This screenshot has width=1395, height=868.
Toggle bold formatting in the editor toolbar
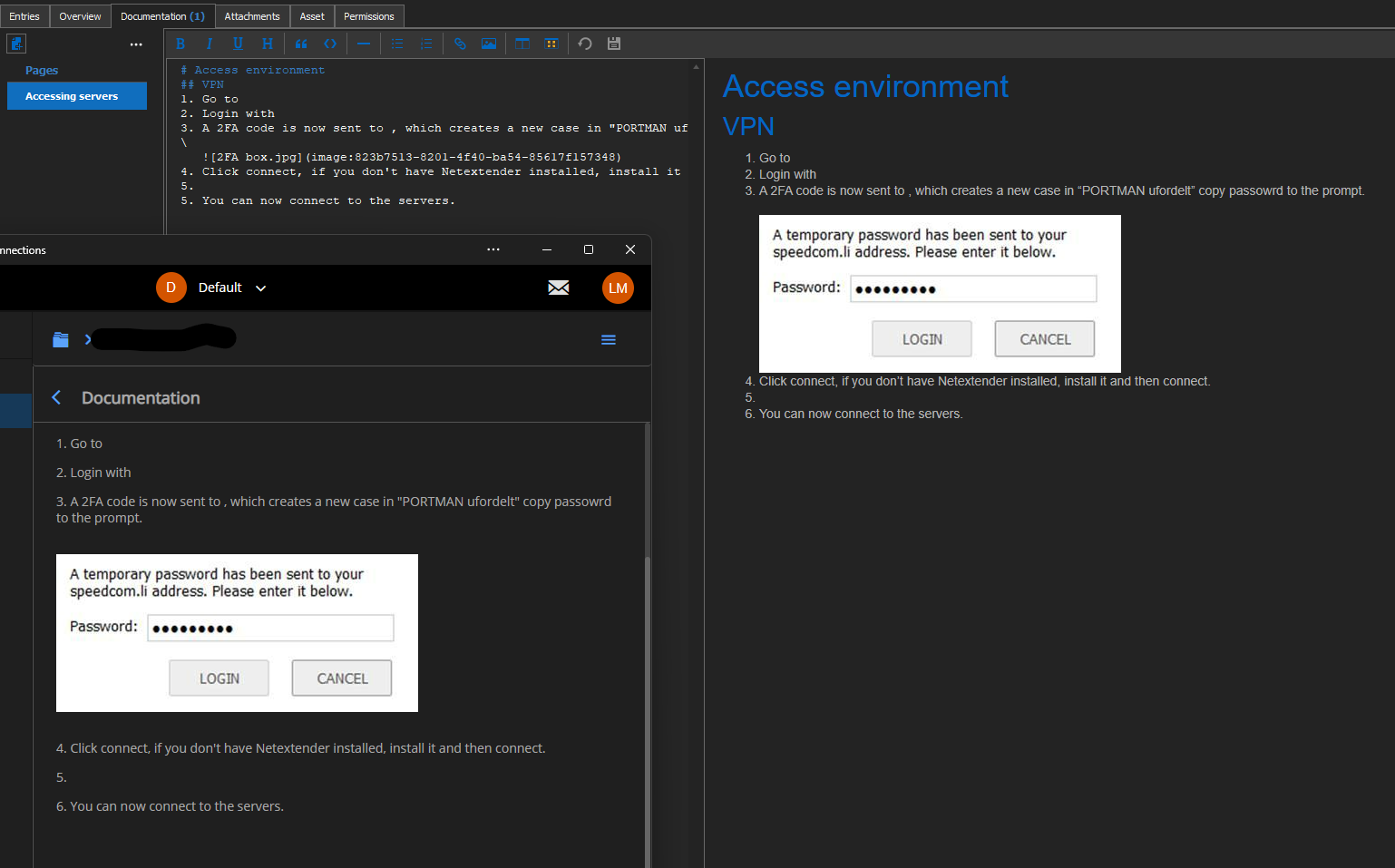(x=180, y=44)
